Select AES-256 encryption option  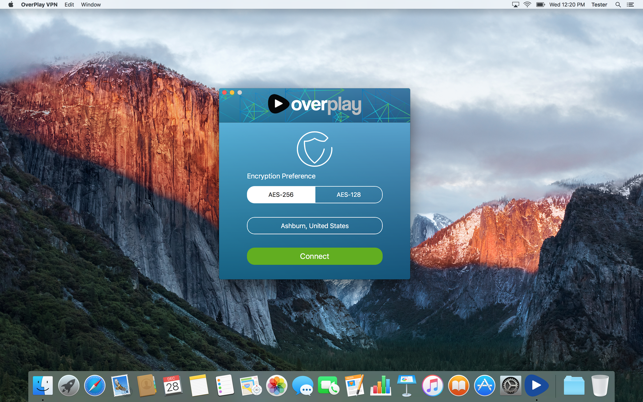coord(281,194)
